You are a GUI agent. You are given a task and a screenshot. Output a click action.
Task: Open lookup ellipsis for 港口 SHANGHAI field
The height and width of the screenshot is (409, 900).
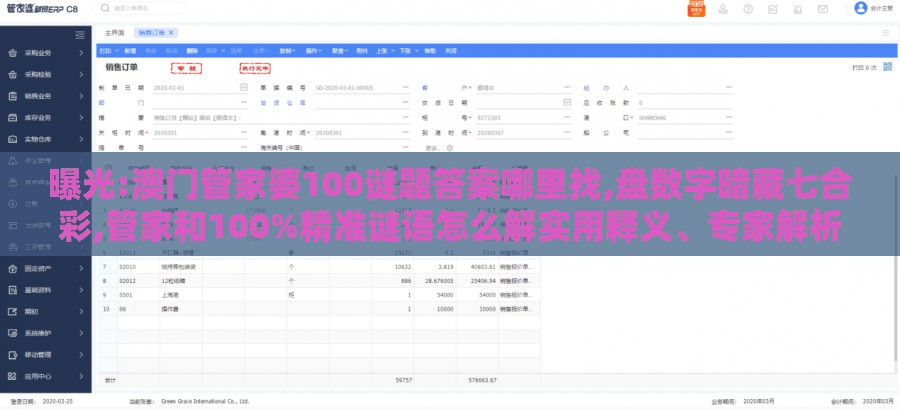(729, 118)
